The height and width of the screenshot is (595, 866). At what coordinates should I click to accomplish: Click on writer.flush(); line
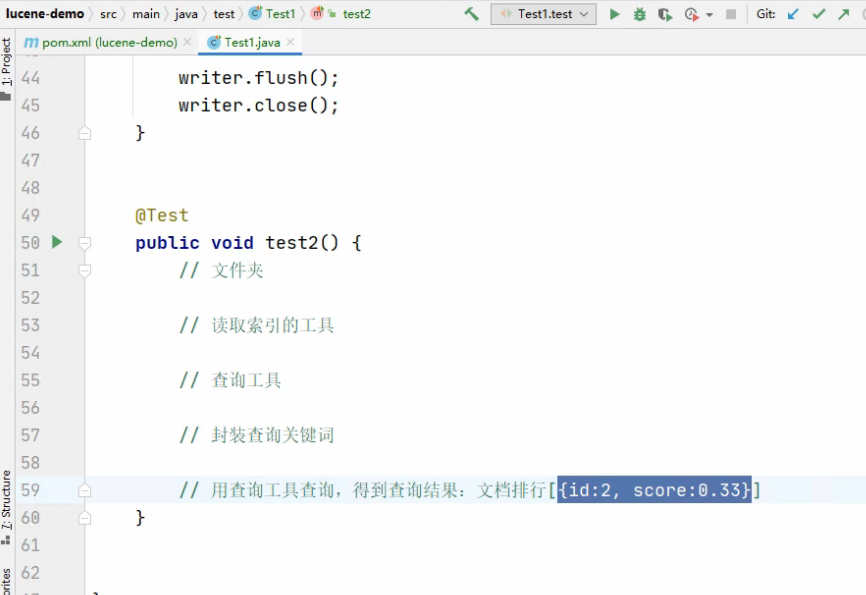pos(258,78)
